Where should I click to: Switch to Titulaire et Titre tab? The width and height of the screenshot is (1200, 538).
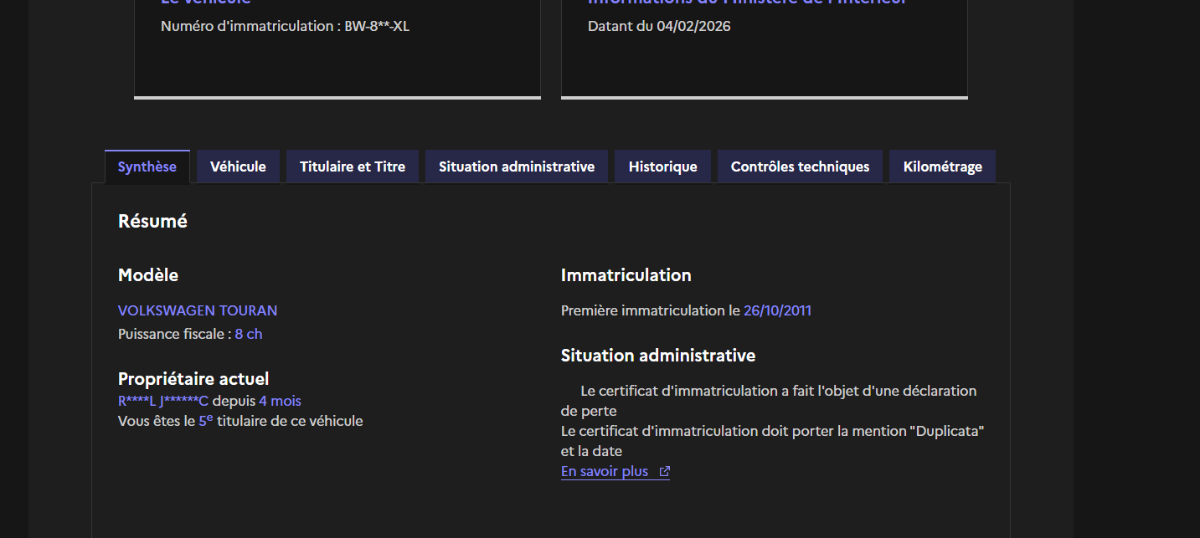click(352, 167)
